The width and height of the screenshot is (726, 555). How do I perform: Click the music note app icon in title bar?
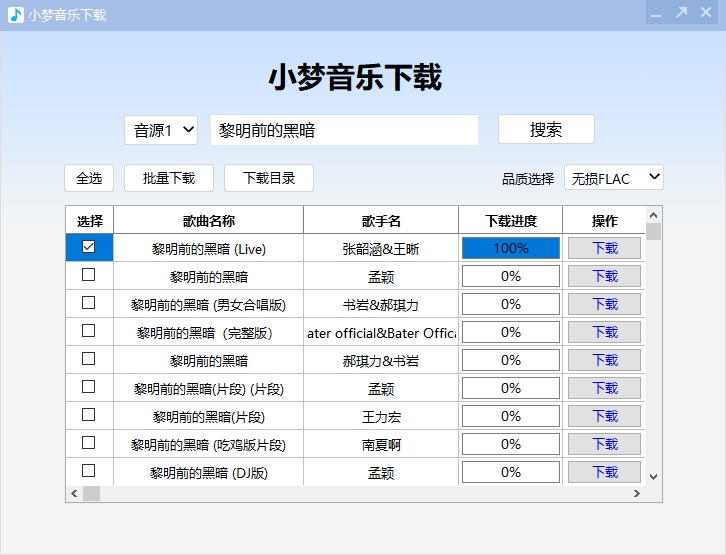(16, 15)
